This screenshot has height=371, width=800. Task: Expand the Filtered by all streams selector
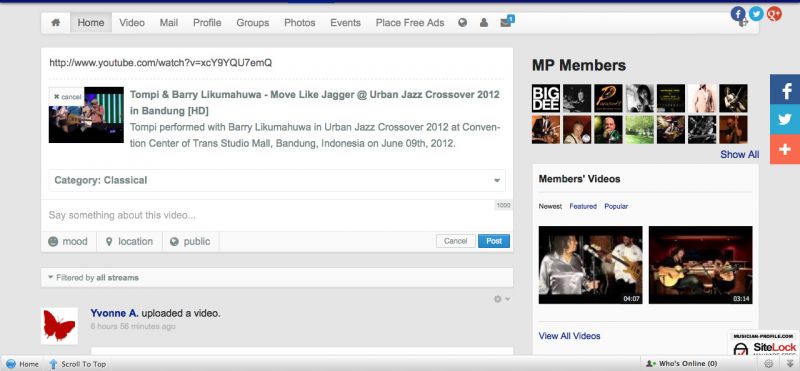tap(277, 278)
